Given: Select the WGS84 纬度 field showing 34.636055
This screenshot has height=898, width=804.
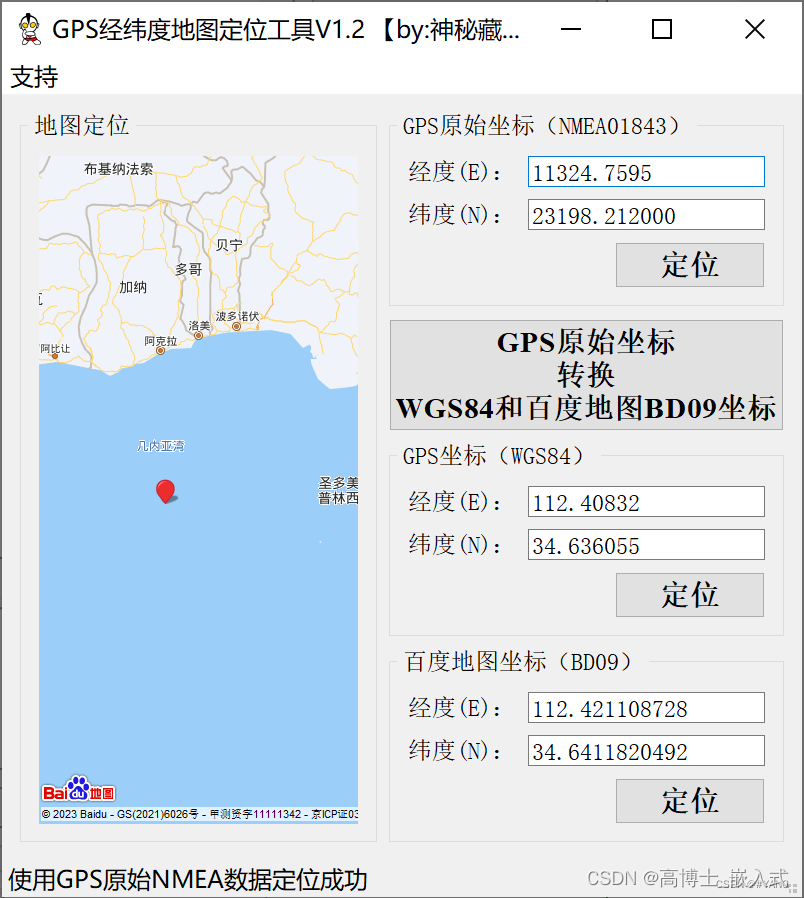Looking at the screenshot, I should [x=645, y=544].
